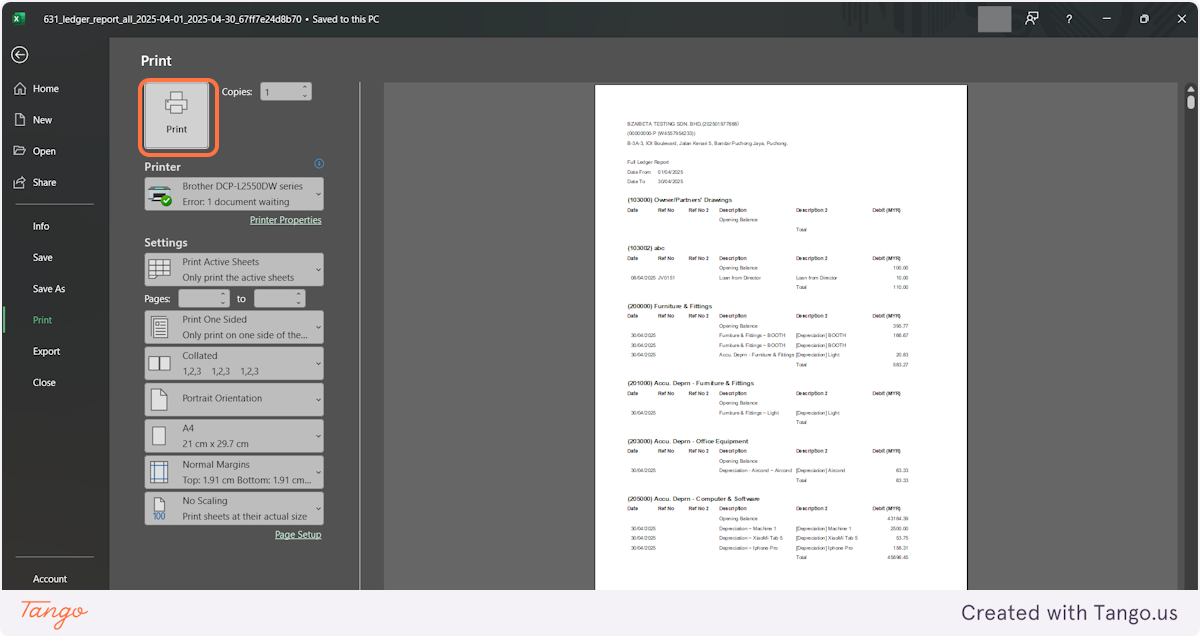The height and width of the screenshot is (636, 1200).
Task: Click the No Scaling 100 icon
Action: click(x=159, y=508)
